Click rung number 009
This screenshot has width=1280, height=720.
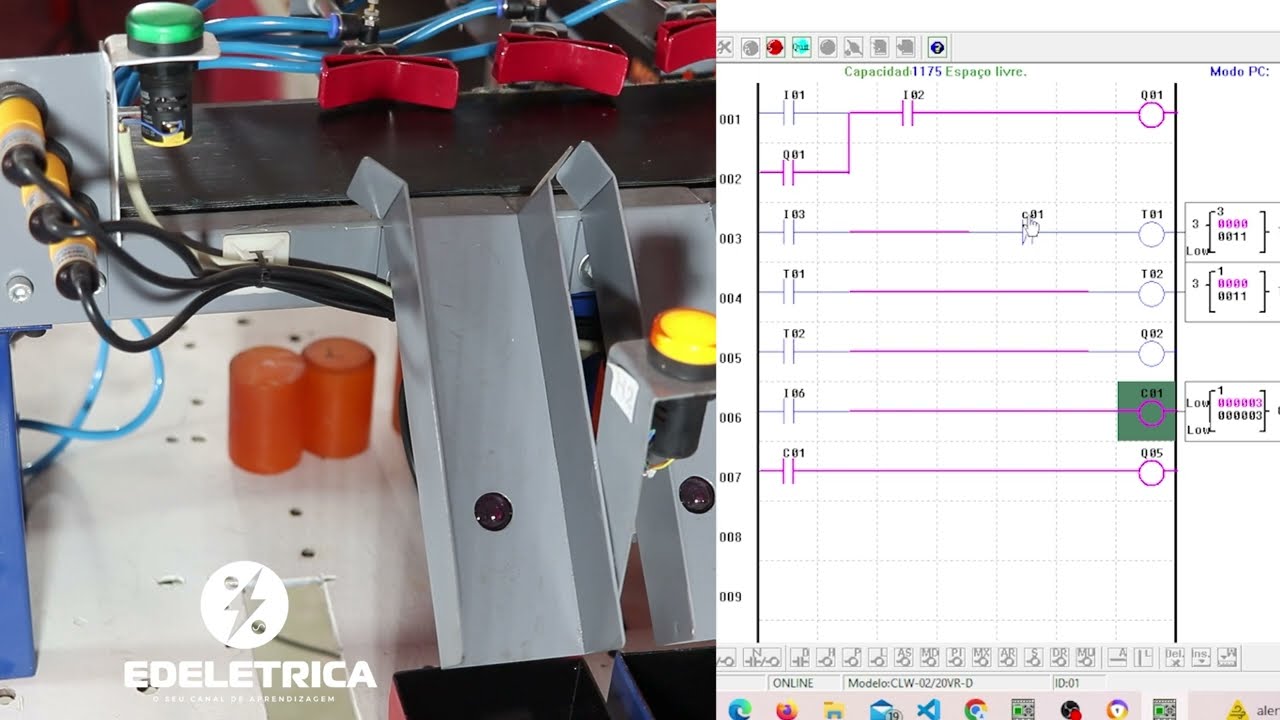pyautogui.click(x=730, y=597)
